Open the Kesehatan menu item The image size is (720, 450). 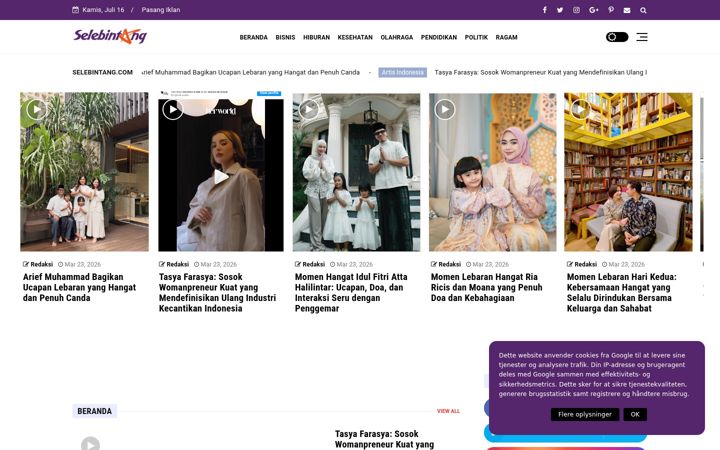(355, 37)
